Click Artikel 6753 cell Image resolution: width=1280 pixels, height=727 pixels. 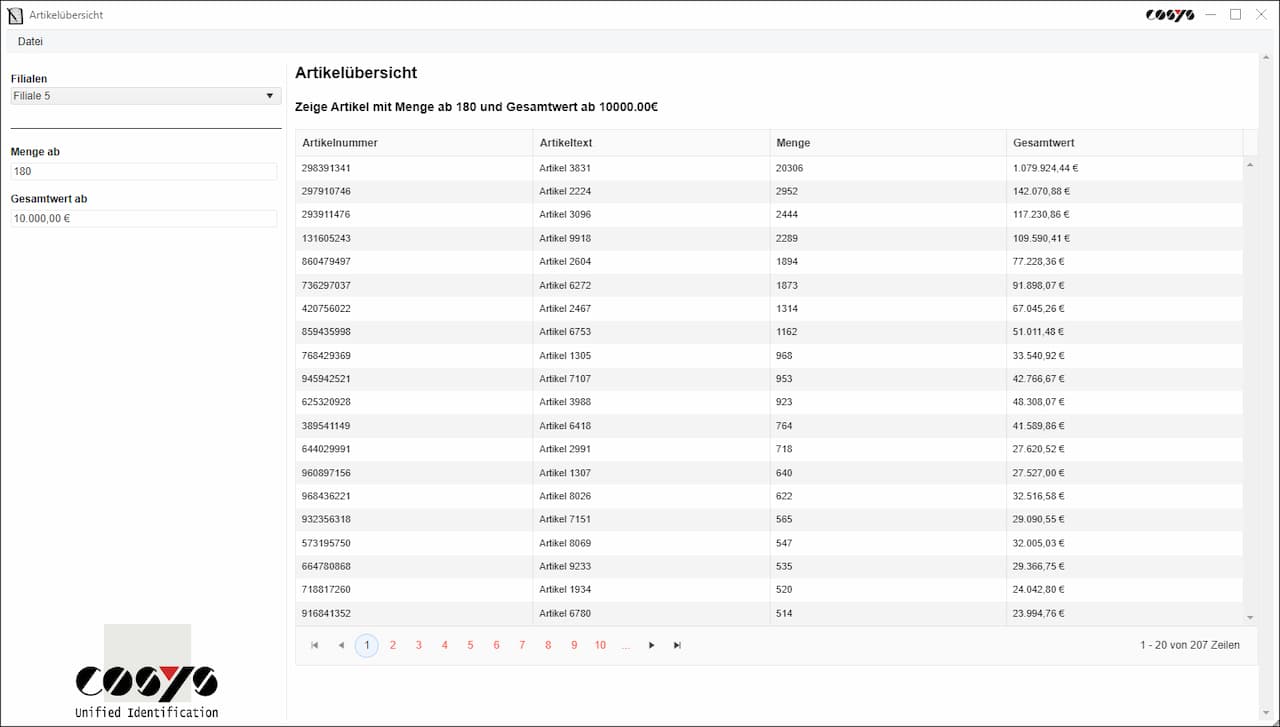coord(651,332)
